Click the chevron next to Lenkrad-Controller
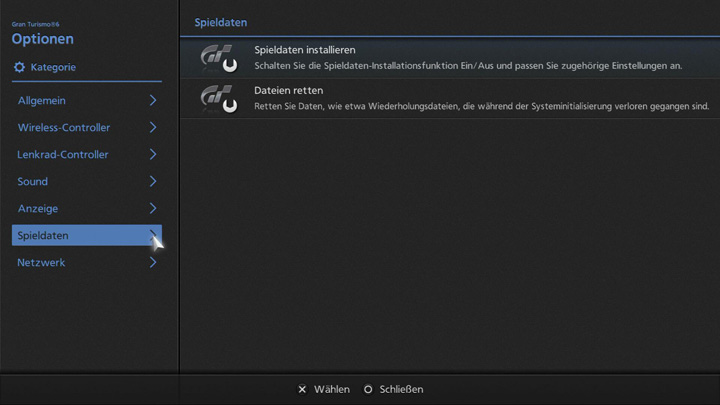This screenshot has height=405, width=720. click(x=153, y=155)
